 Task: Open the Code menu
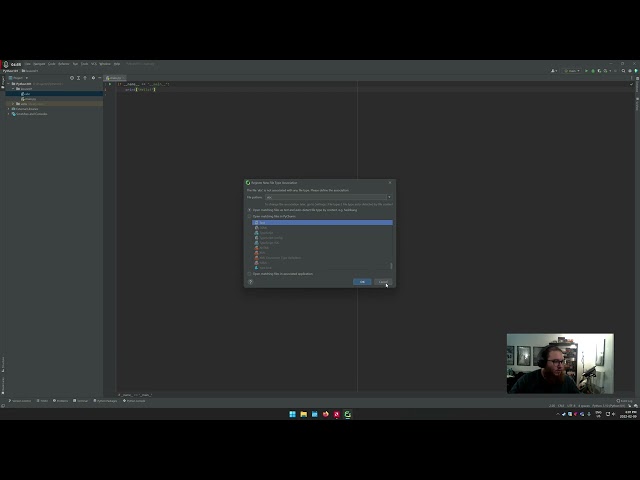coord(51,64)
